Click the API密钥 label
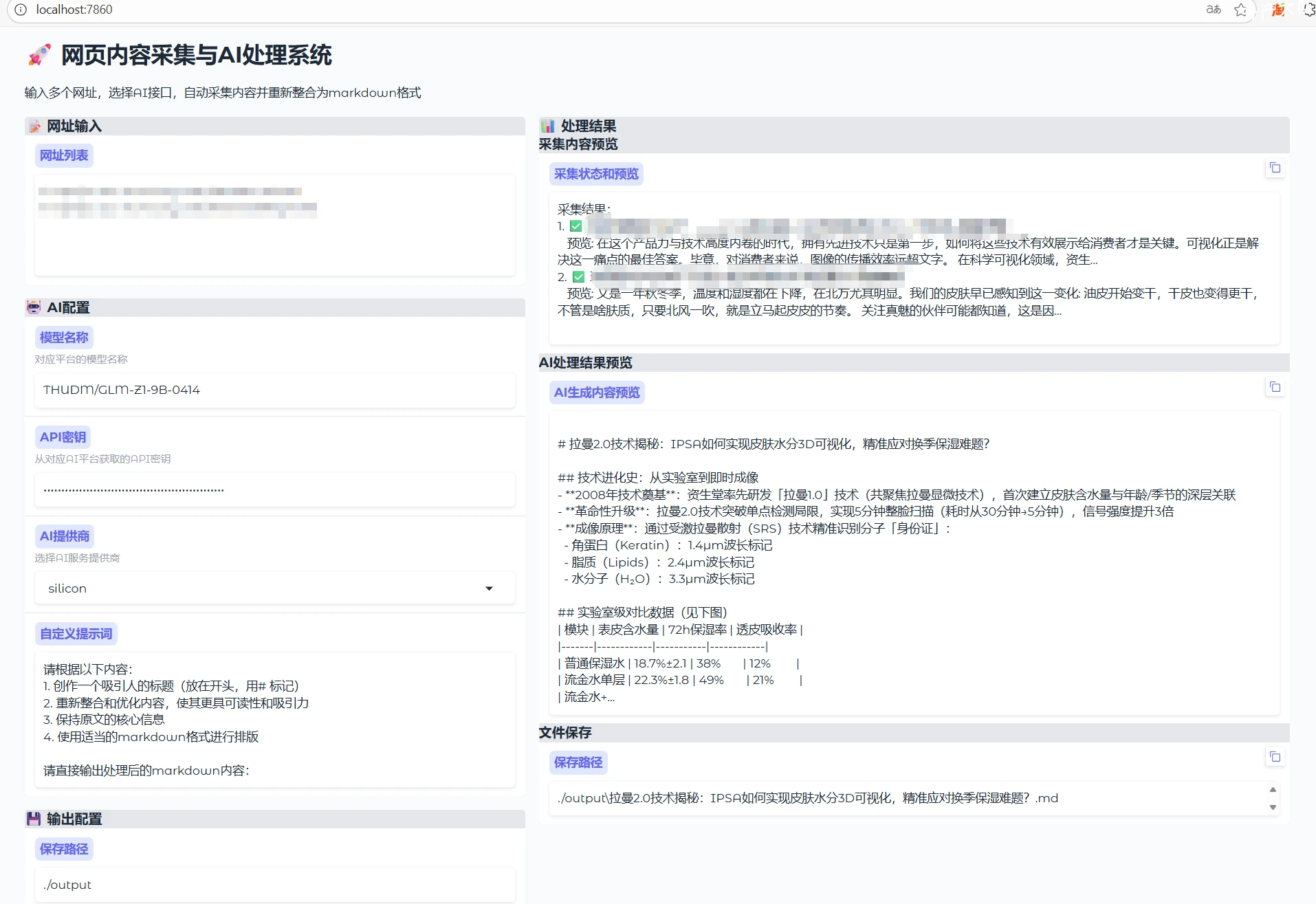This screenshot has height=904, width=1316. click(63, 437)
